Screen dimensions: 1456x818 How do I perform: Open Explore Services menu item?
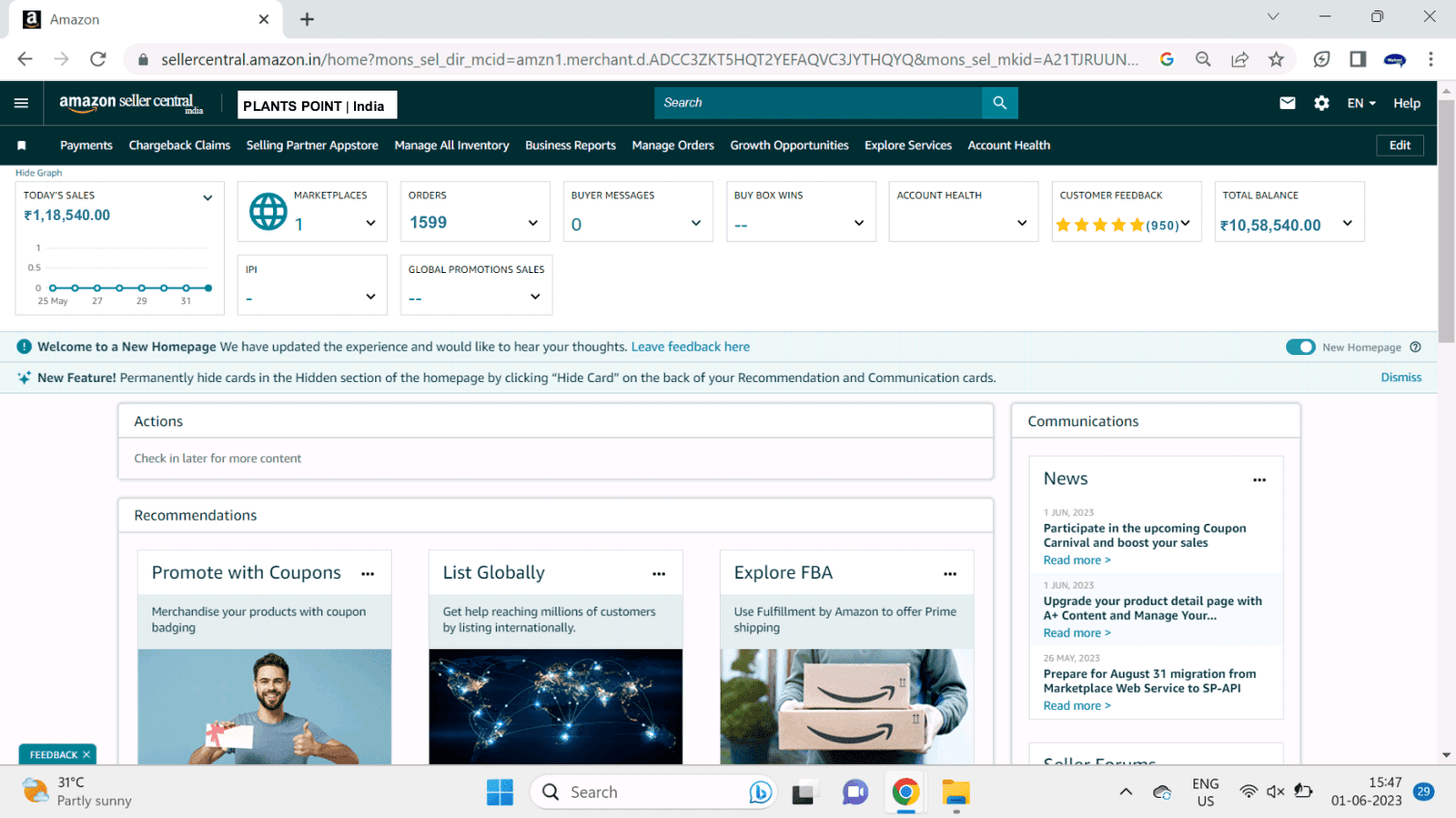coord(908,146)
